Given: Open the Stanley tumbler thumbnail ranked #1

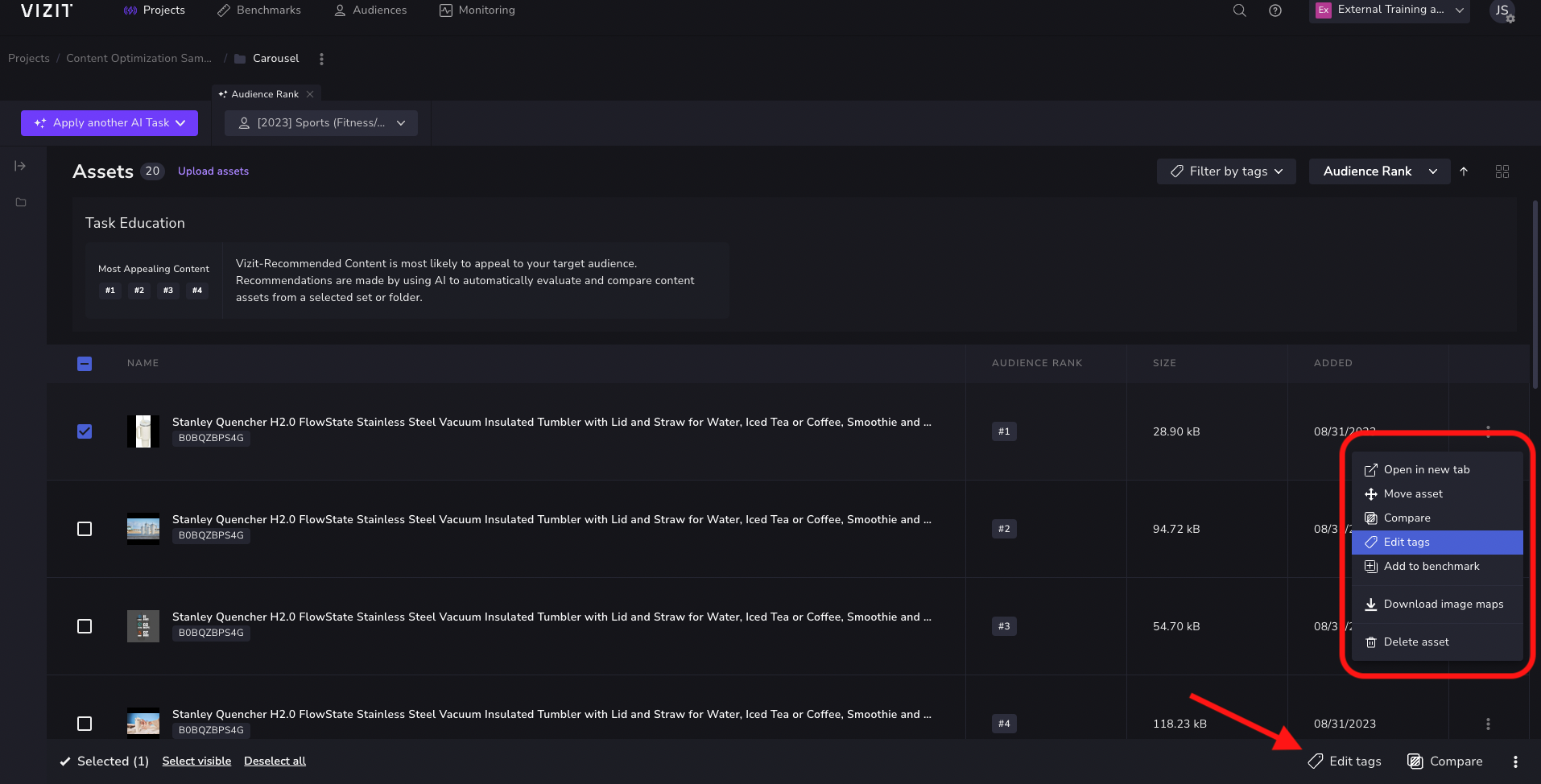Looking at the screenshot, I should (x=143, y=431).
